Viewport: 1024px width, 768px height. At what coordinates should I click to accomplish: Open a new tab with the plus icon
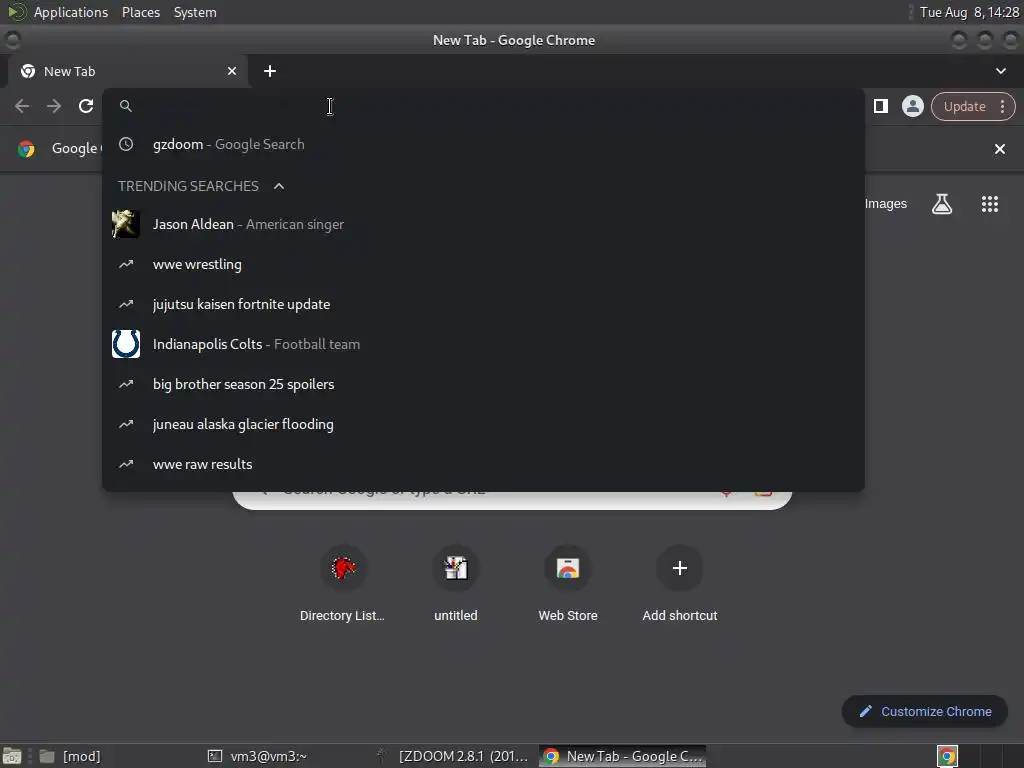[270, 71]
